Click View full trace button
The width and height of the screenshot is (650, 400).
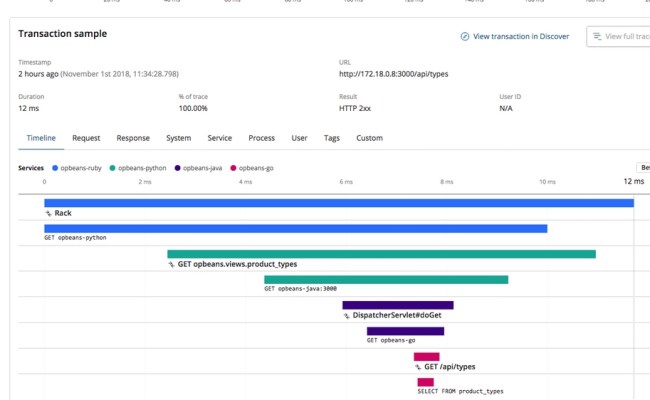[618, 36]
